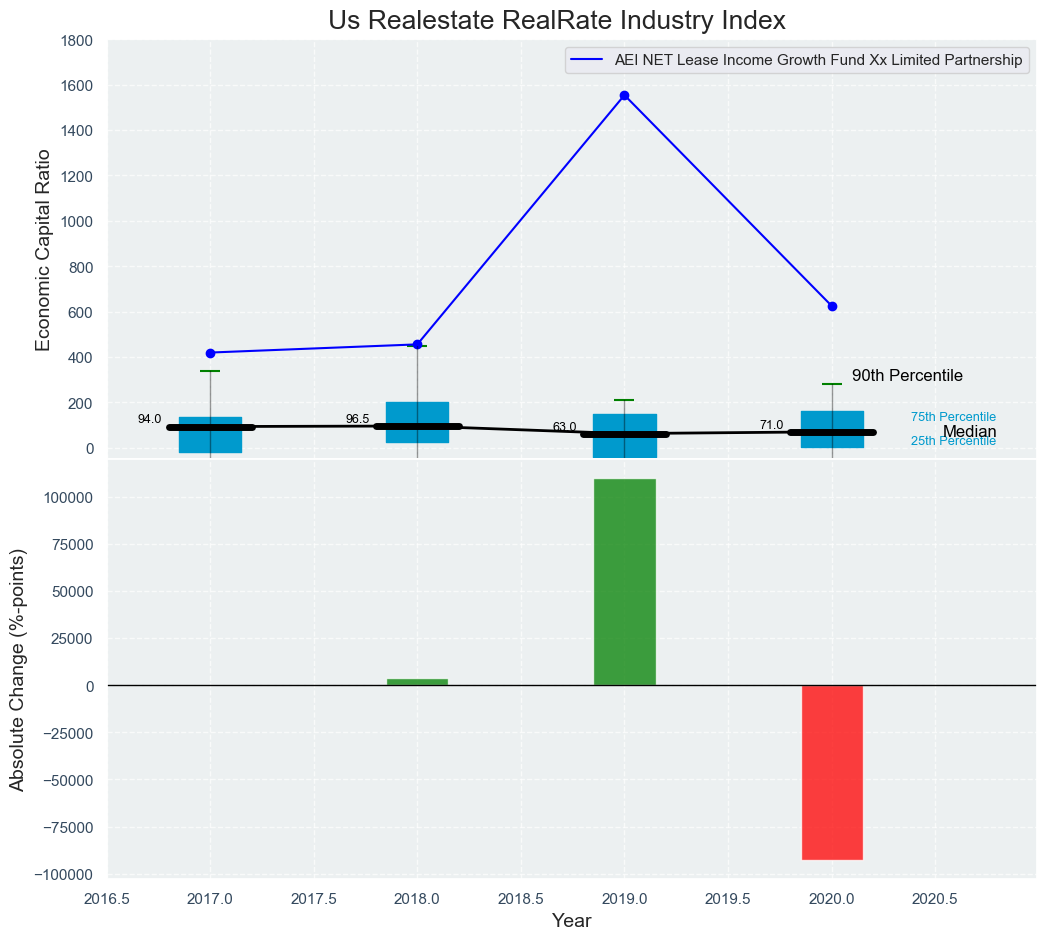
Task: Click the 'Median' annotation label
Action: tap(969, 432)
